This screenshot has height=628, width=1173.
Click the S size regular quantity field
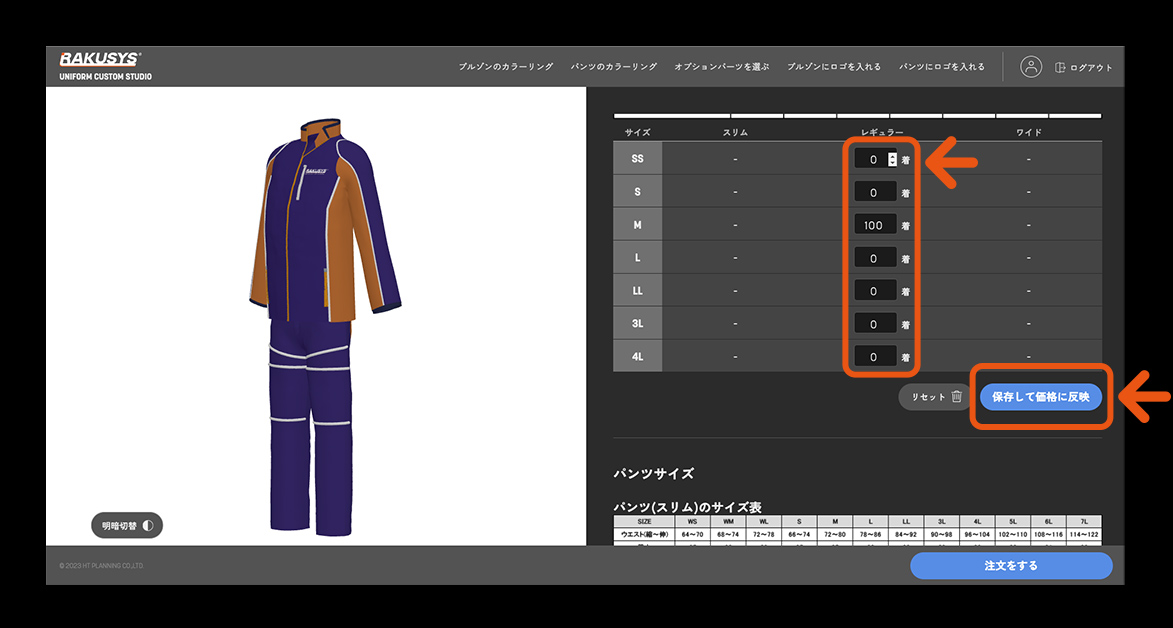874,192
